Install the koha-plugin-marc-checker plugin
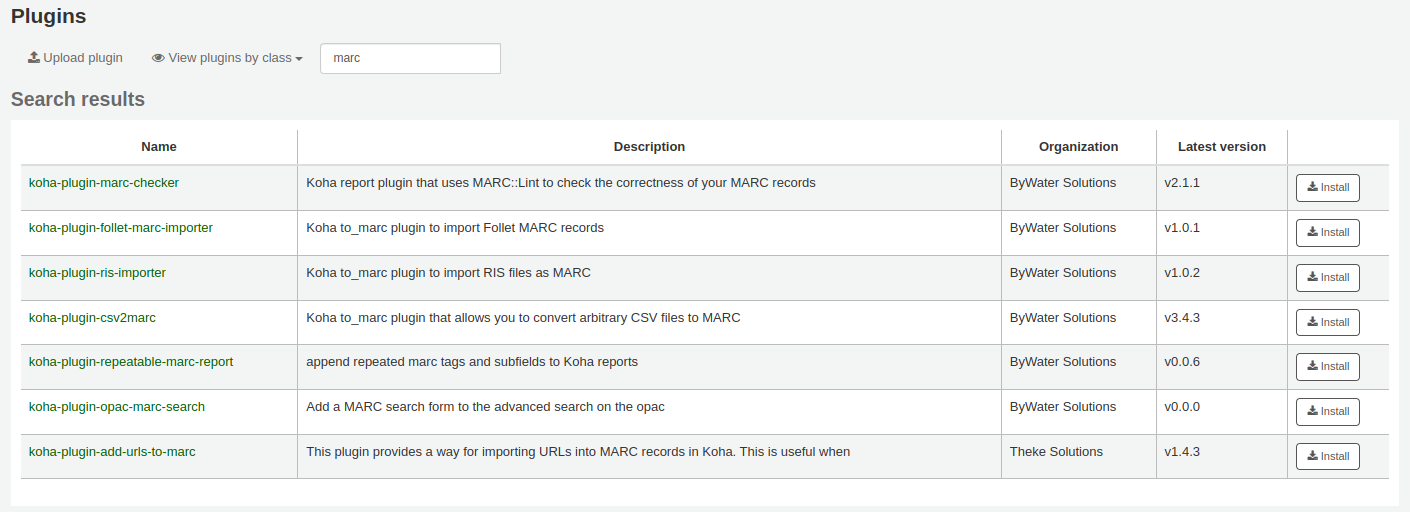The width and height of the screenshot is (1410, 512). 1327,188
